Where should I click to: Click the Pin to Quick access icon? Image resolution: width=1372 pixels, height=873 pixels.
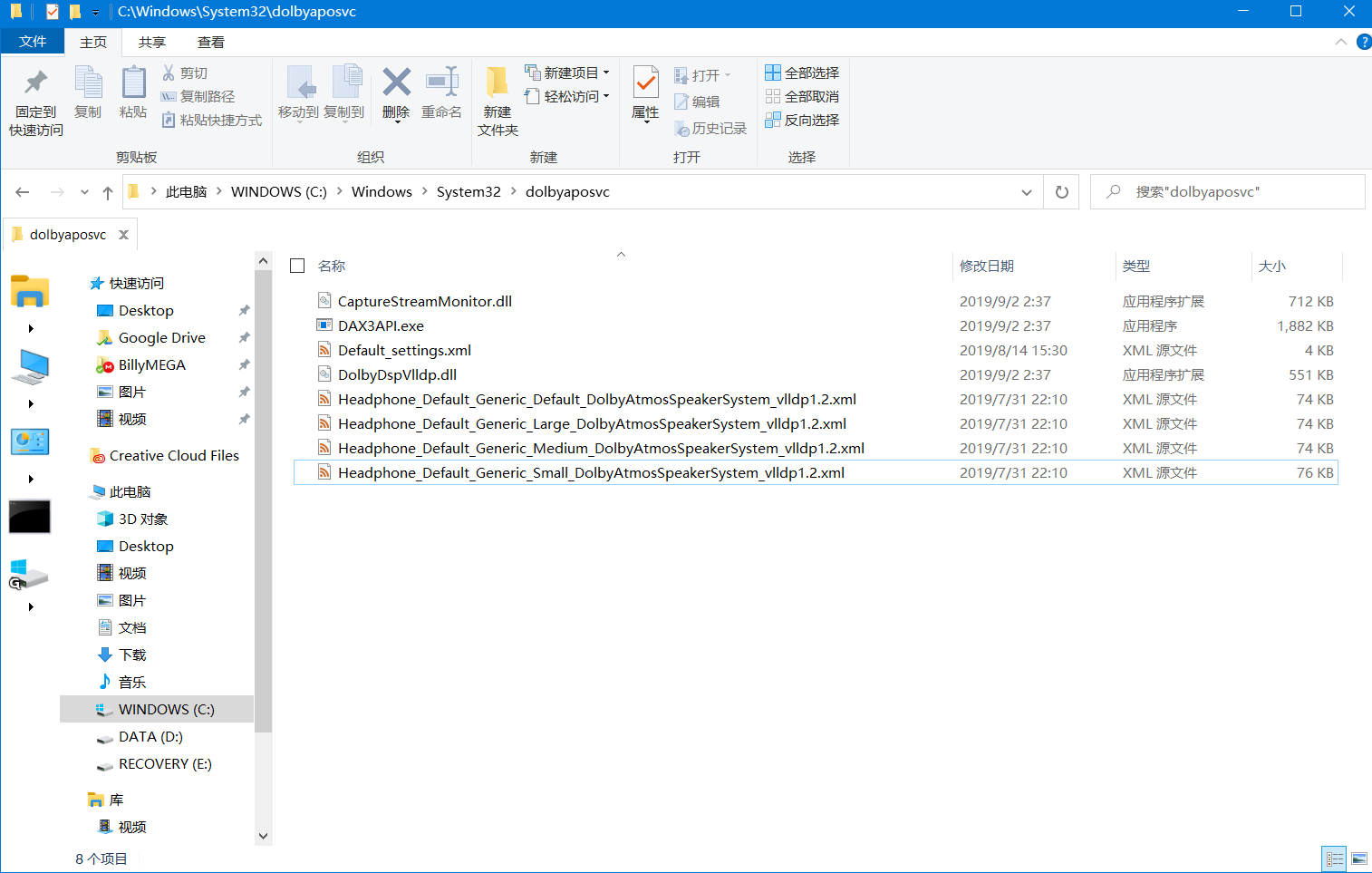coord(35,83)
